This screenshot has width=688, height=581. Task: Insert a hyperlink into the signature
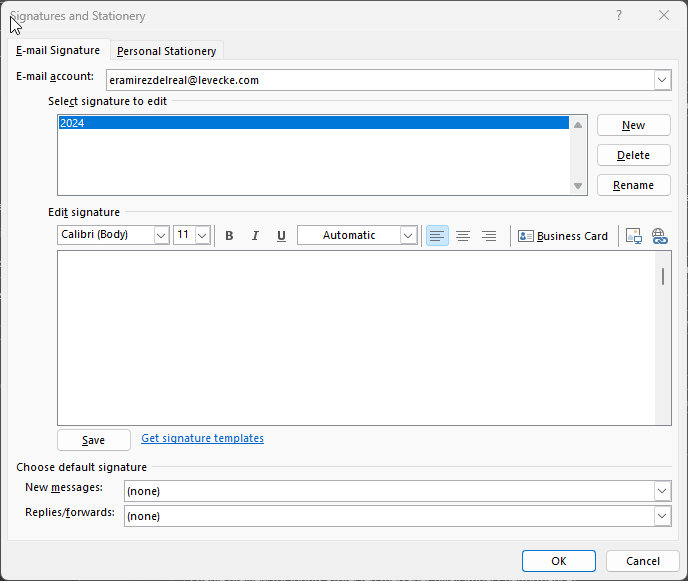coord(659,236)
